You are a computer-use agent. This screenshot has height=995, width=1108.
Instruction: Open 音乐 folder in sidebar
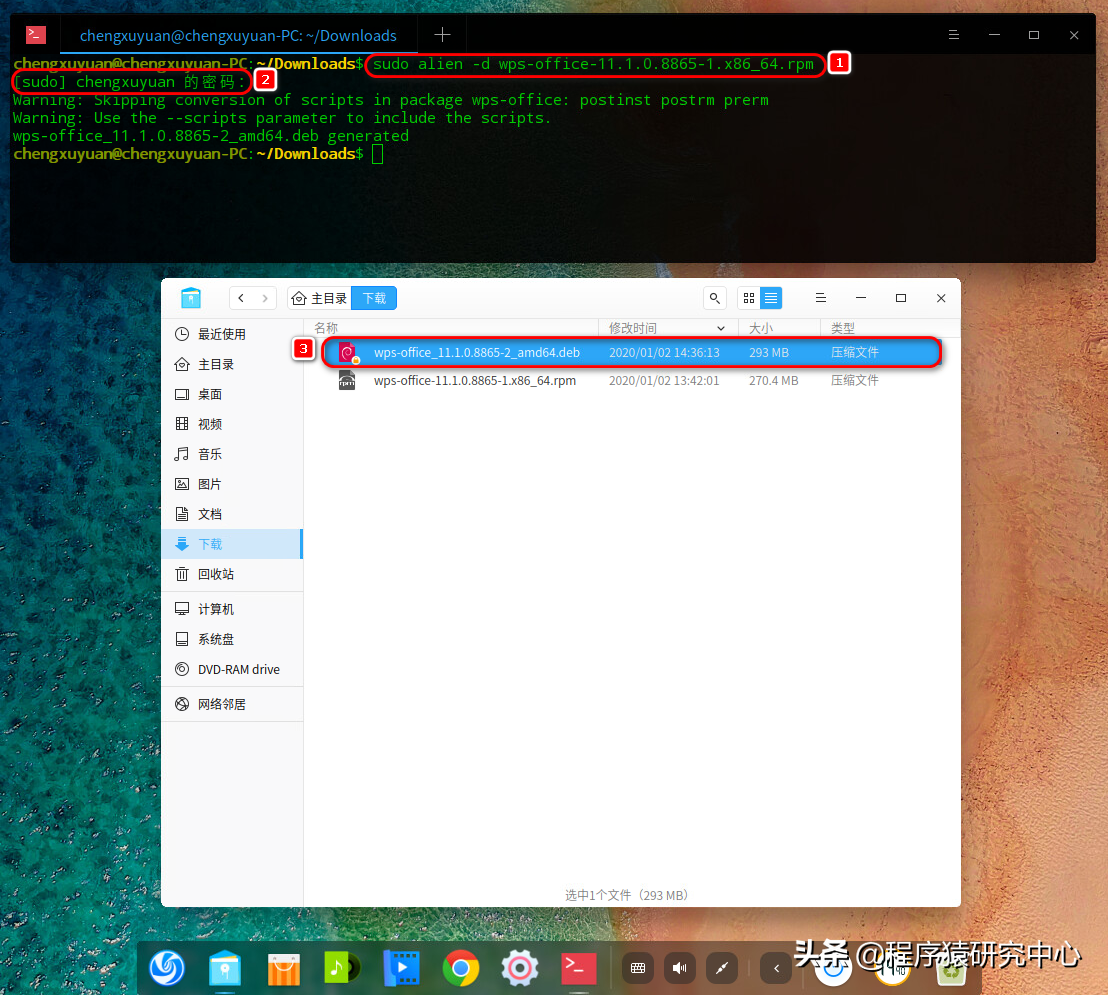(x=232, y=454)
